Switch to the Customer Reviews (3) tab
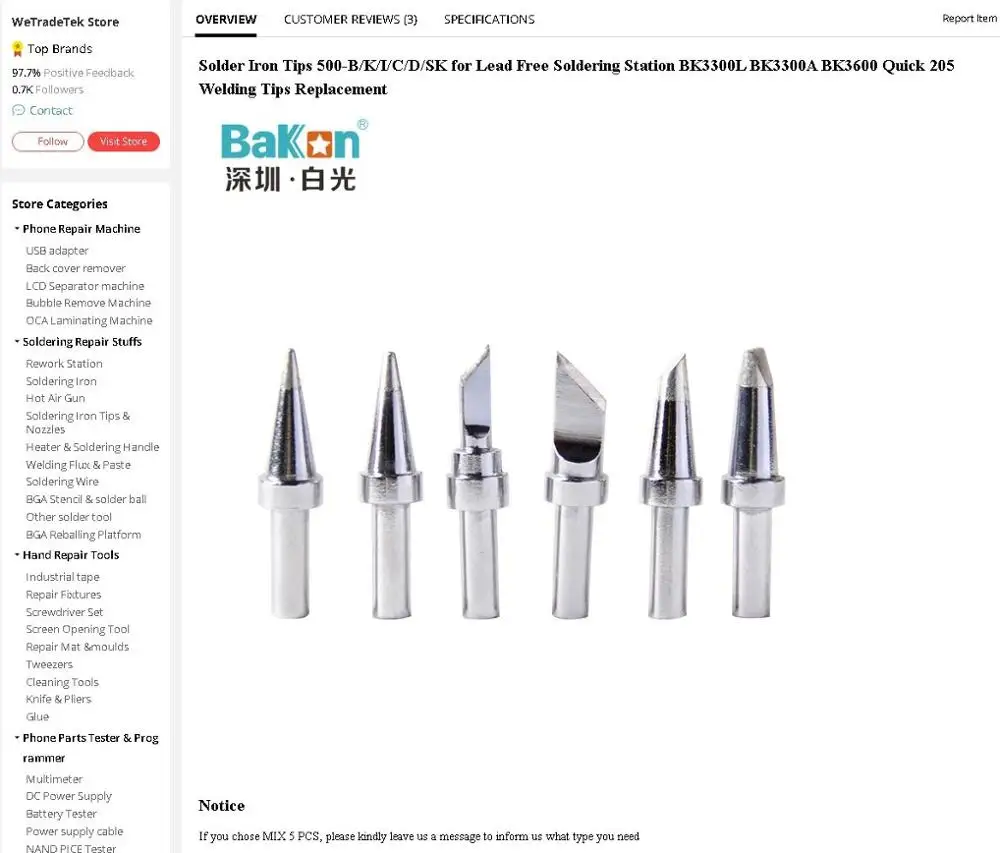 coord(350,20)
